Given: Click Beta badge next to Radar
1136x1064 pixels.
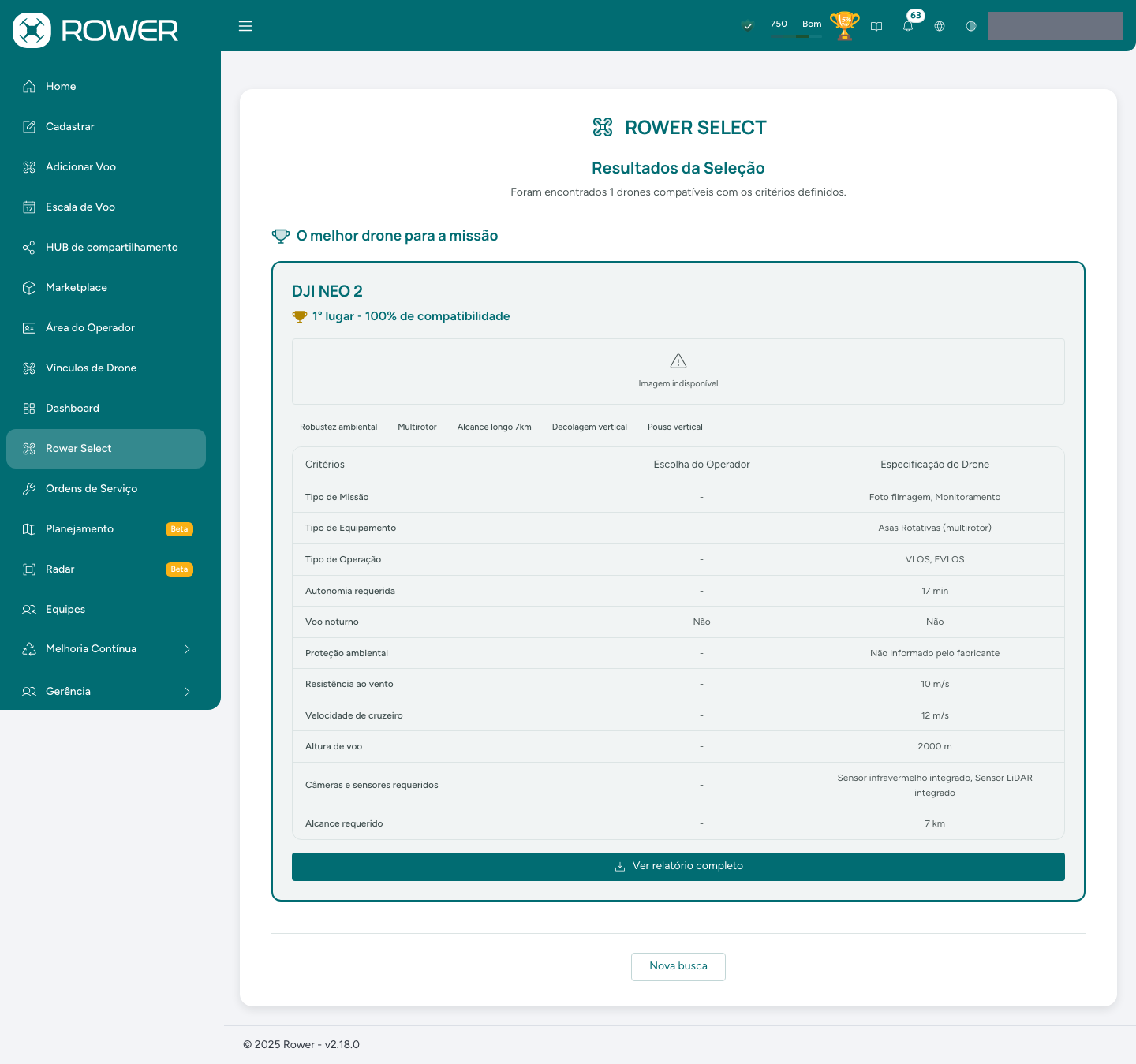Looking at the screenshot, I should [179, 569].
